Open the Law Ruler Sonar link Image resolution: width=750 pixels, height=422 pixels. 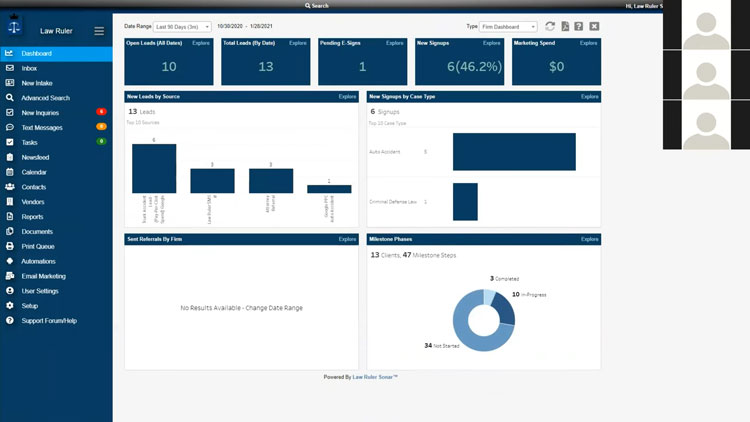[375, 377]
